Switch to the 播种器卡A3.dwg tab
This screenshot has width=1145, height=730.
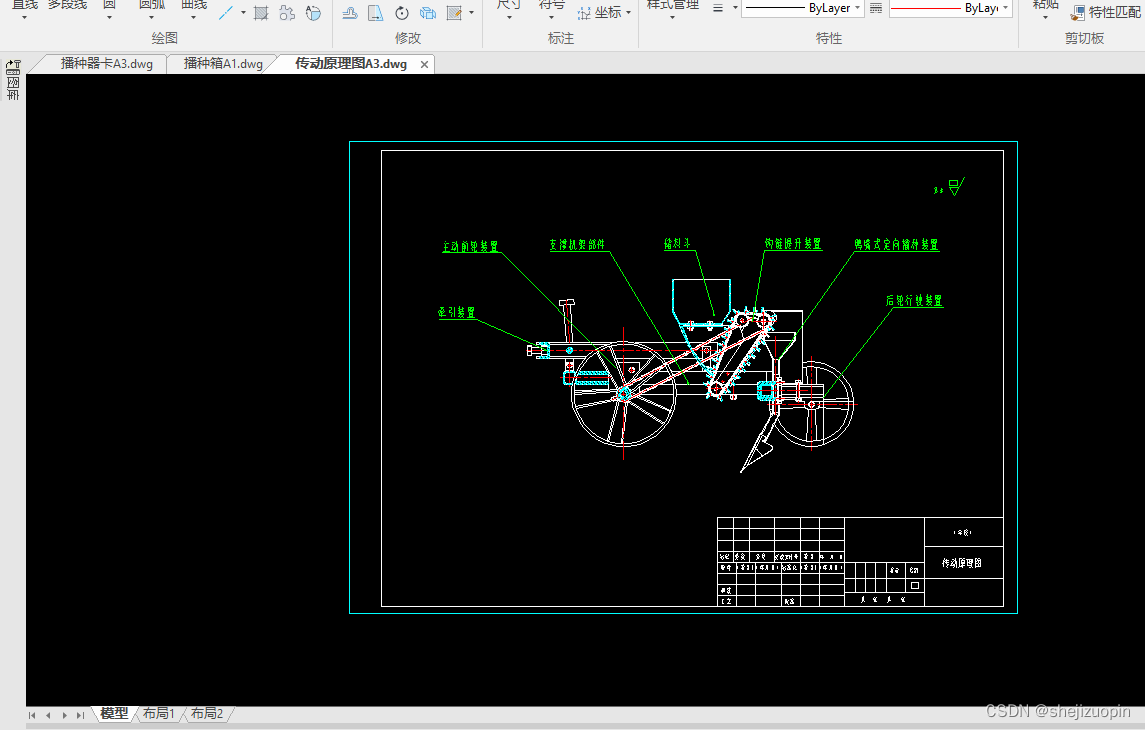click(107, 64)
